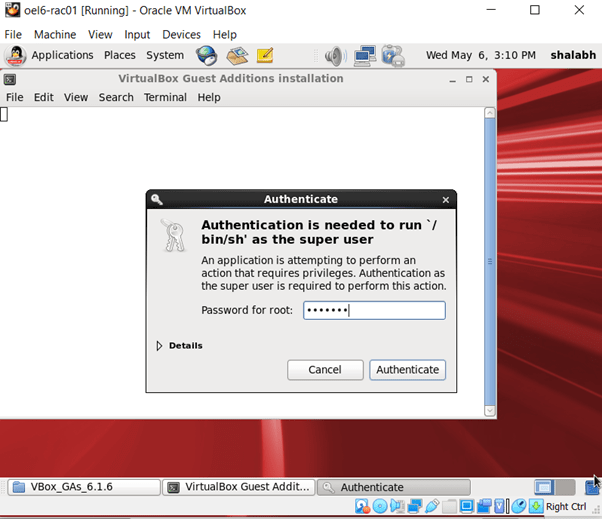Click the volume speaker icon in the top panel
Screen dimensions: 602x519
(333, 55)
